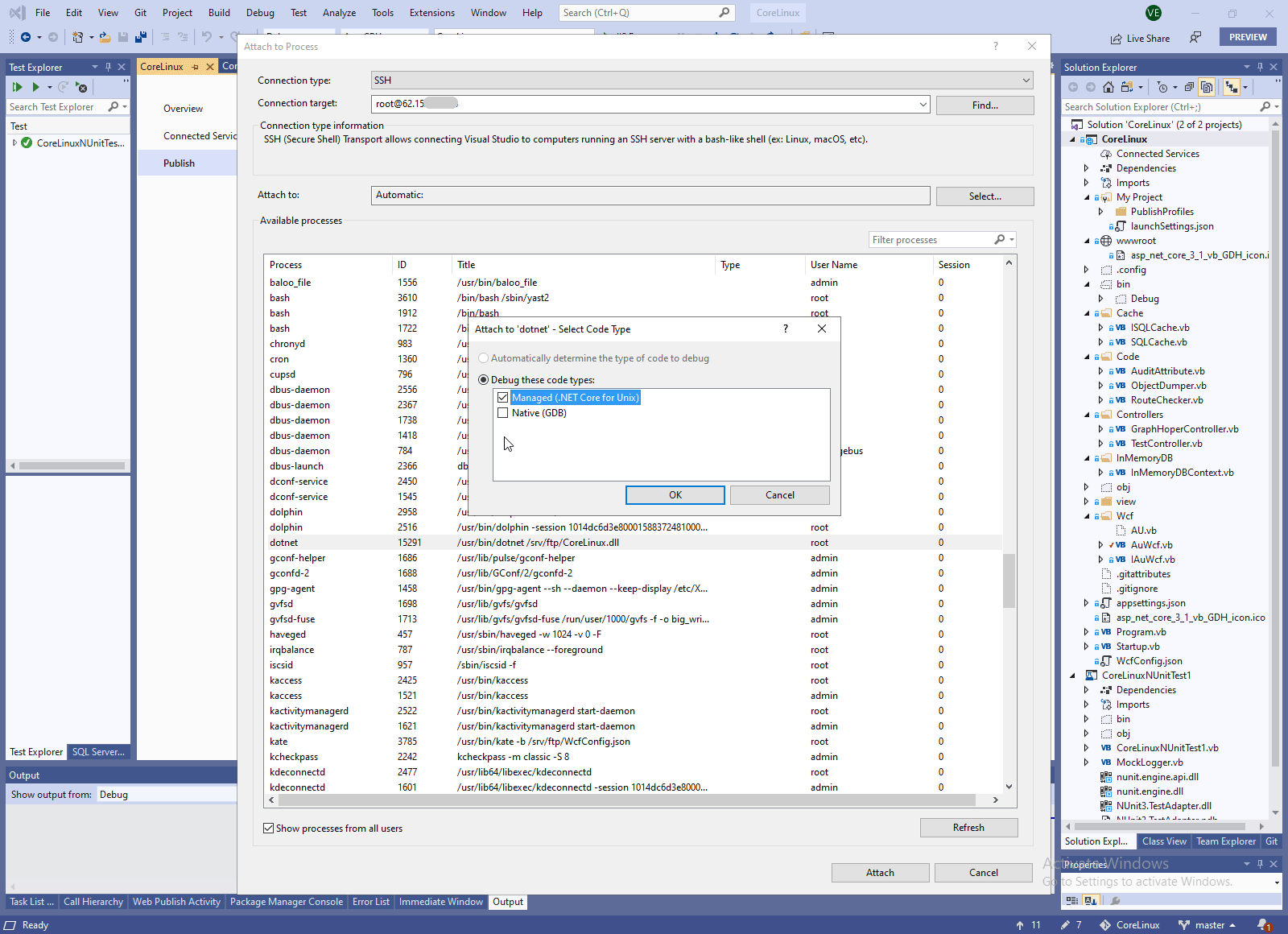Click the Live Share icon
This screenshot has width=1288, height=934.
[x=1116, y=39]
